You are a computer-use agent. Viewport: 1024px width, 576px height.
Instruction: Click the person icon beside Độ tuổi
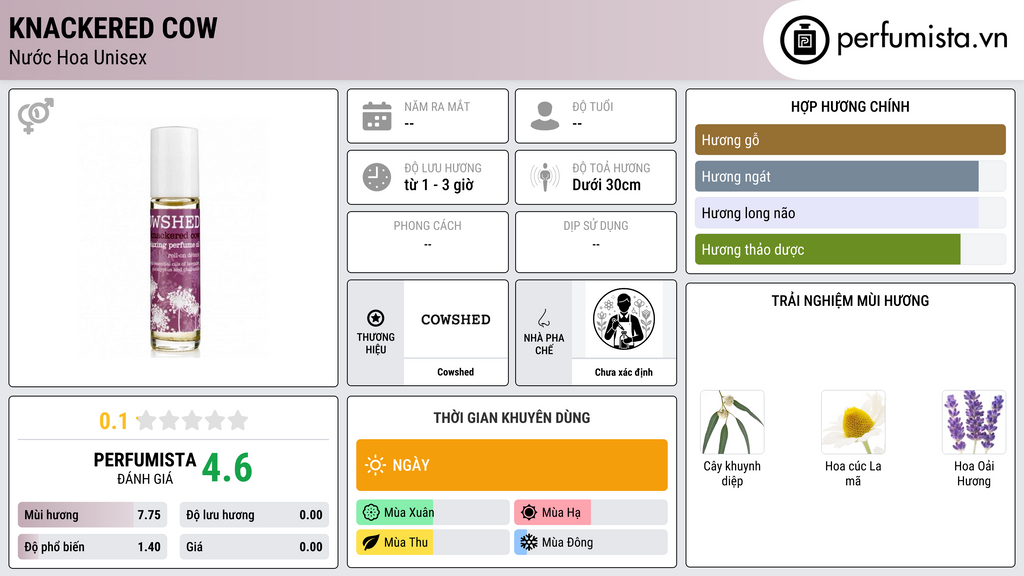point(545,116)
